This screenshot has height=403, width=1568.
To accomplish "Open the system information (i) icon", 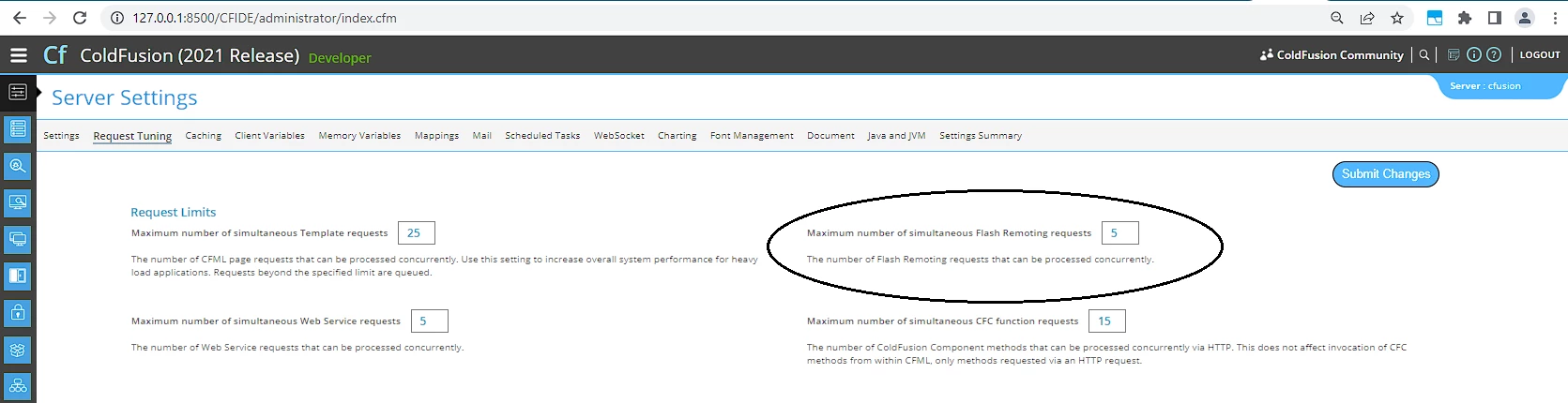I will [1474, 55].
